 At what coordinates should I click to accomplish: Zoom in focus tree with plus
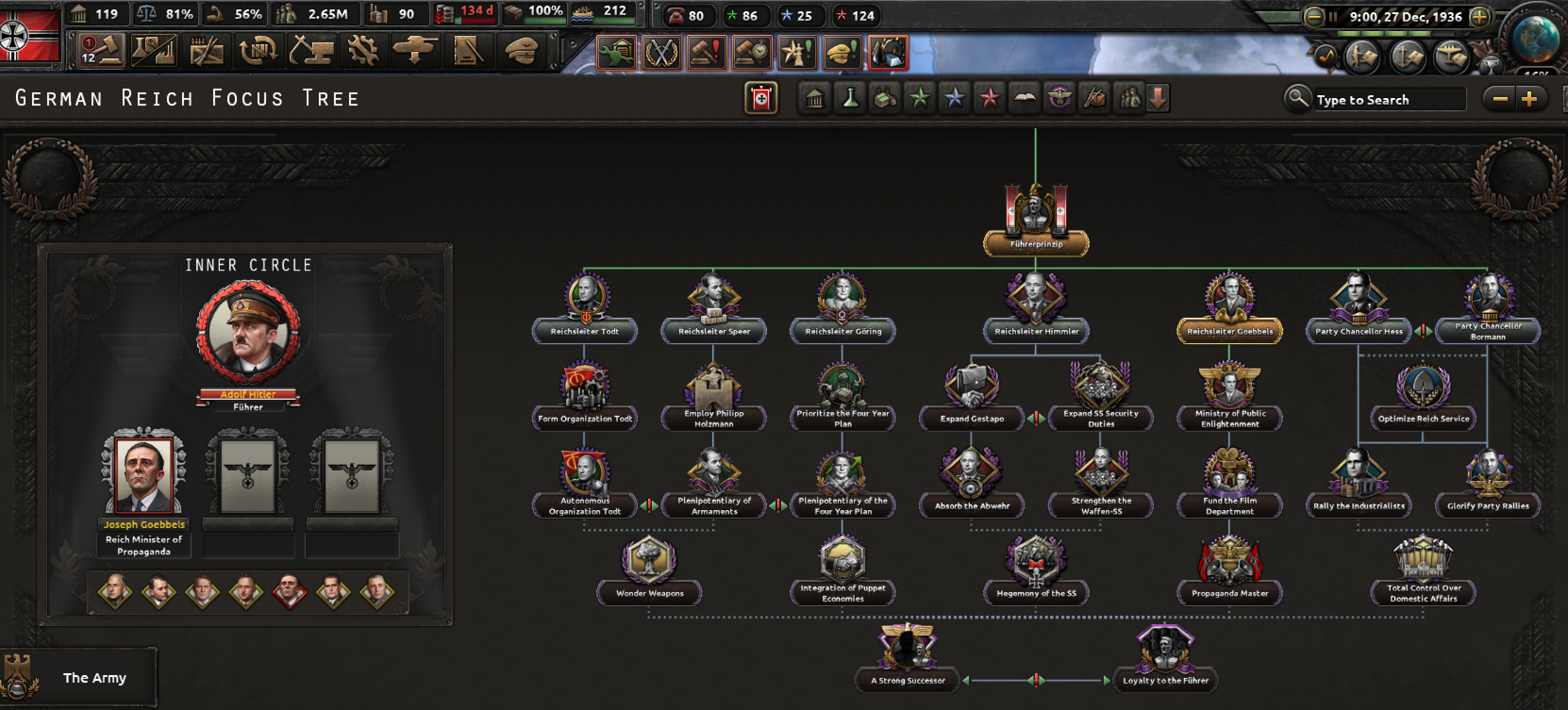[1530, 99]
